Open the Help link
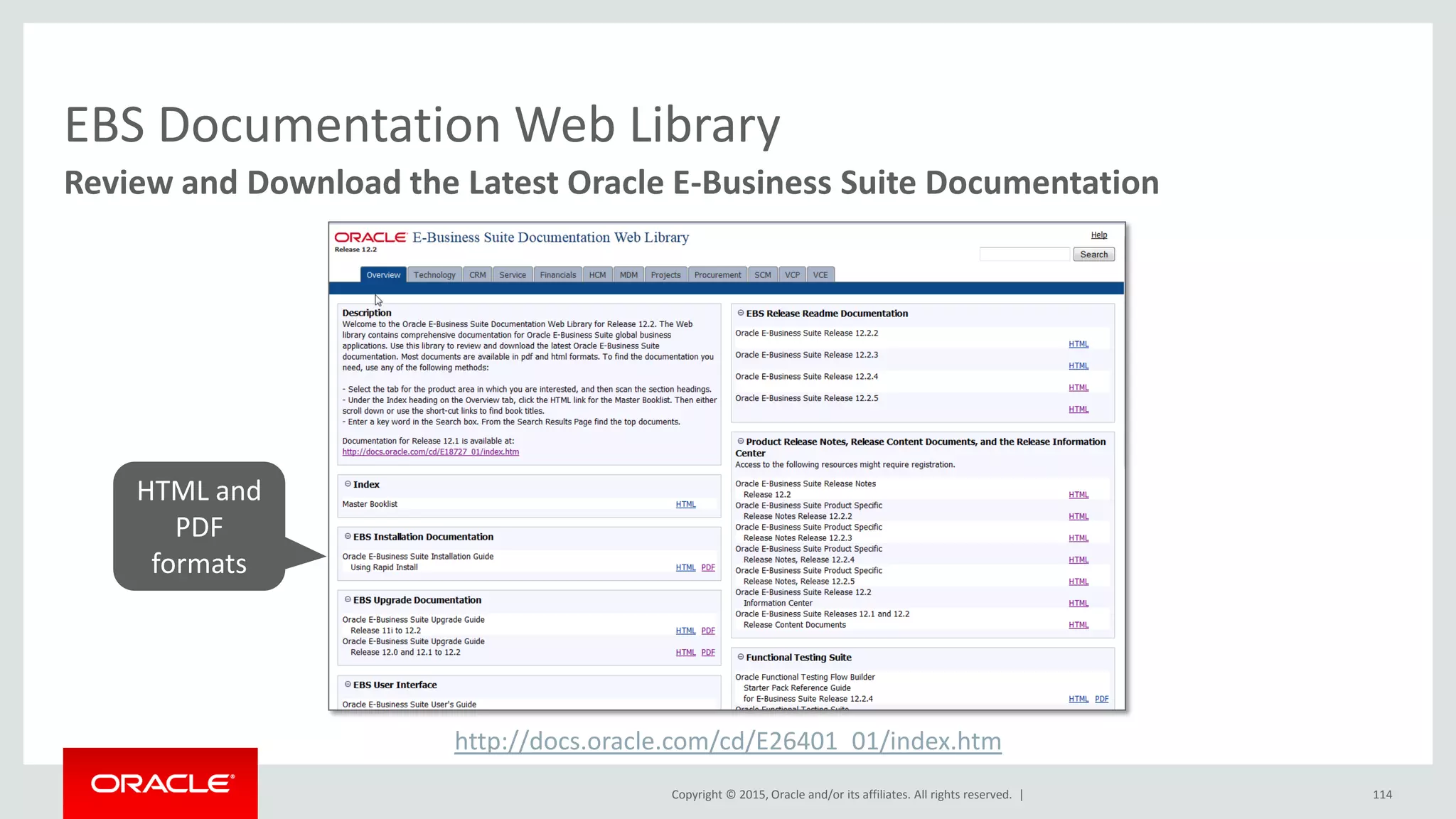The image size is (1456, 819). 1099,235
